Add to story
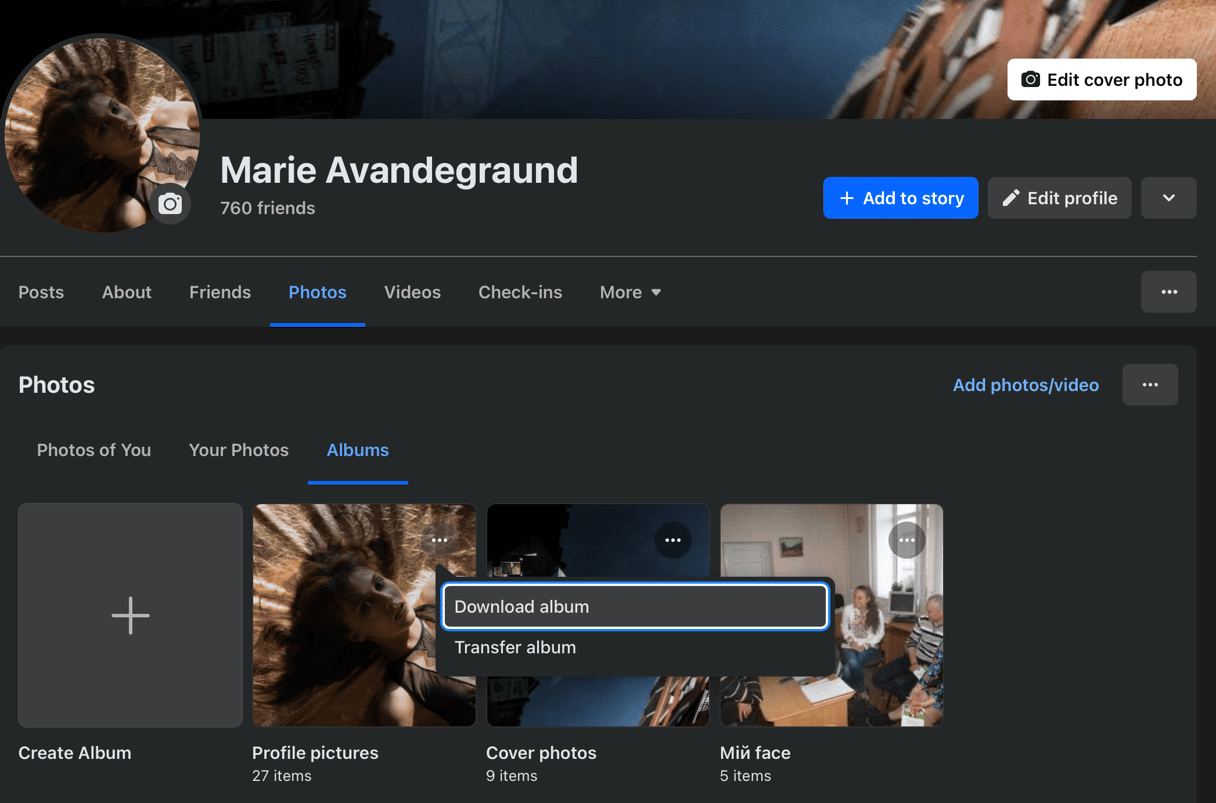Image resolution: width=1216 pixels, height=803 pixels. [900, 198]
